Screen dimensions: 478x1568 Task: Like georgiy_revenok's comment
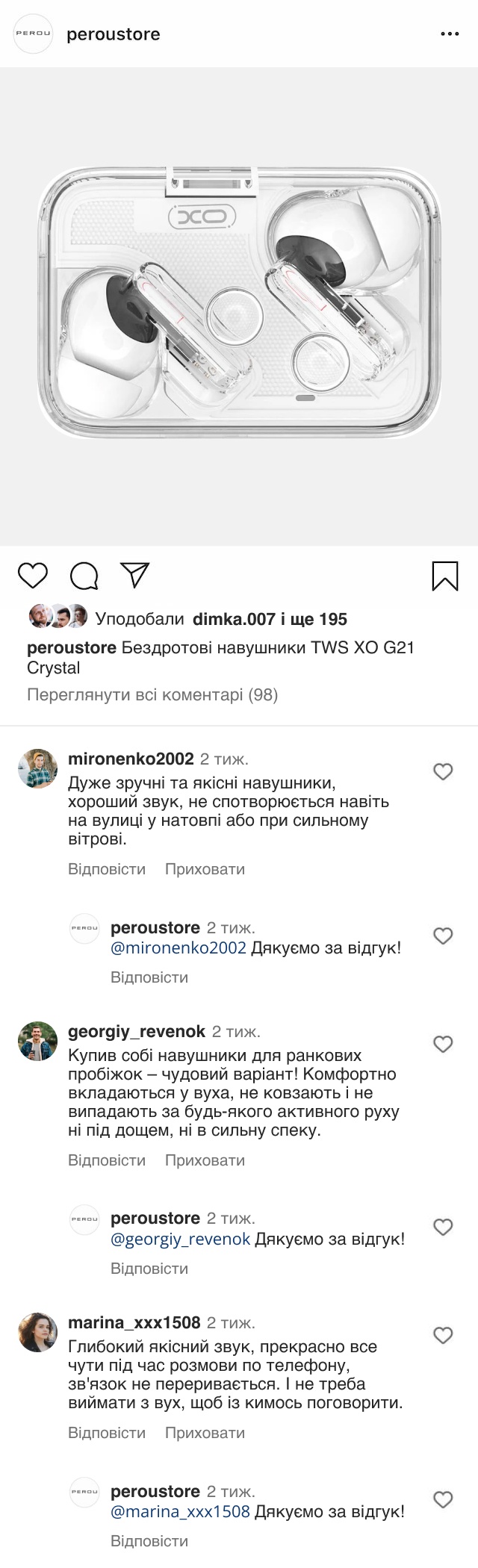coord(444,1044)
